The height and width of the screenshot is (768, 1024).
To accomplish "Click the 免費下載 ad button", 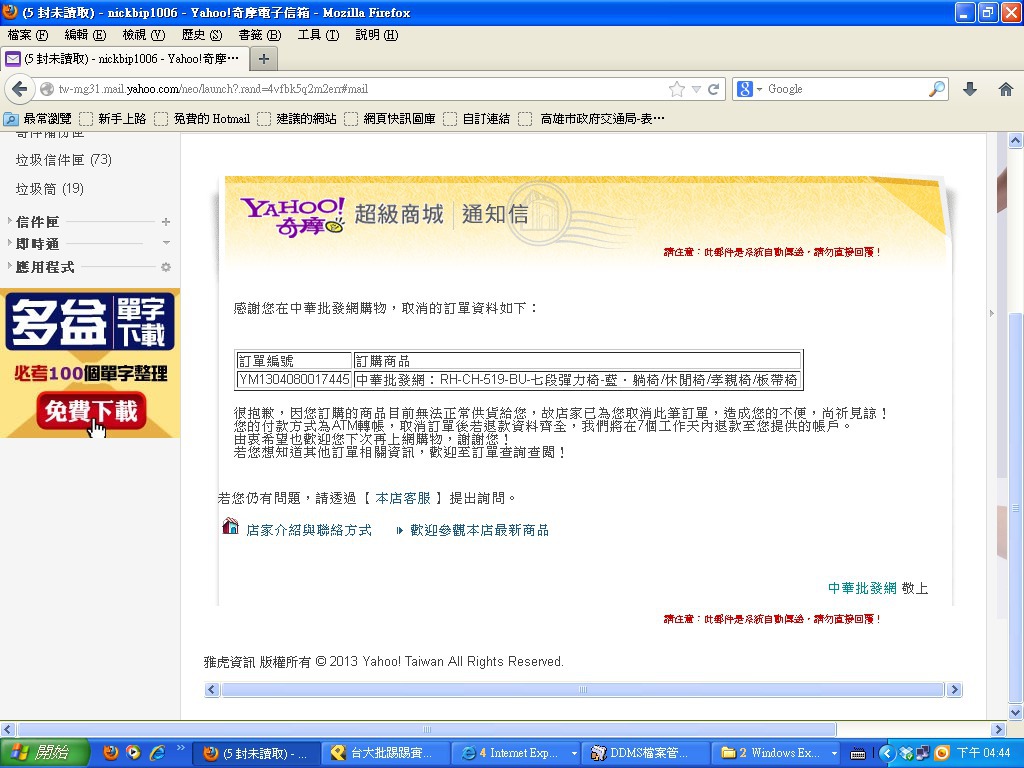I will (91, 411).
